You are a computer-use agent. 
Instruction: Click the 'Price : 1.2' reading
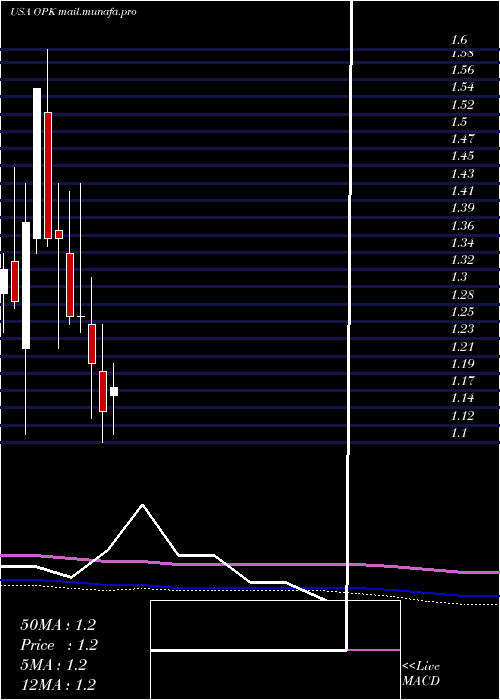point(59,645)
